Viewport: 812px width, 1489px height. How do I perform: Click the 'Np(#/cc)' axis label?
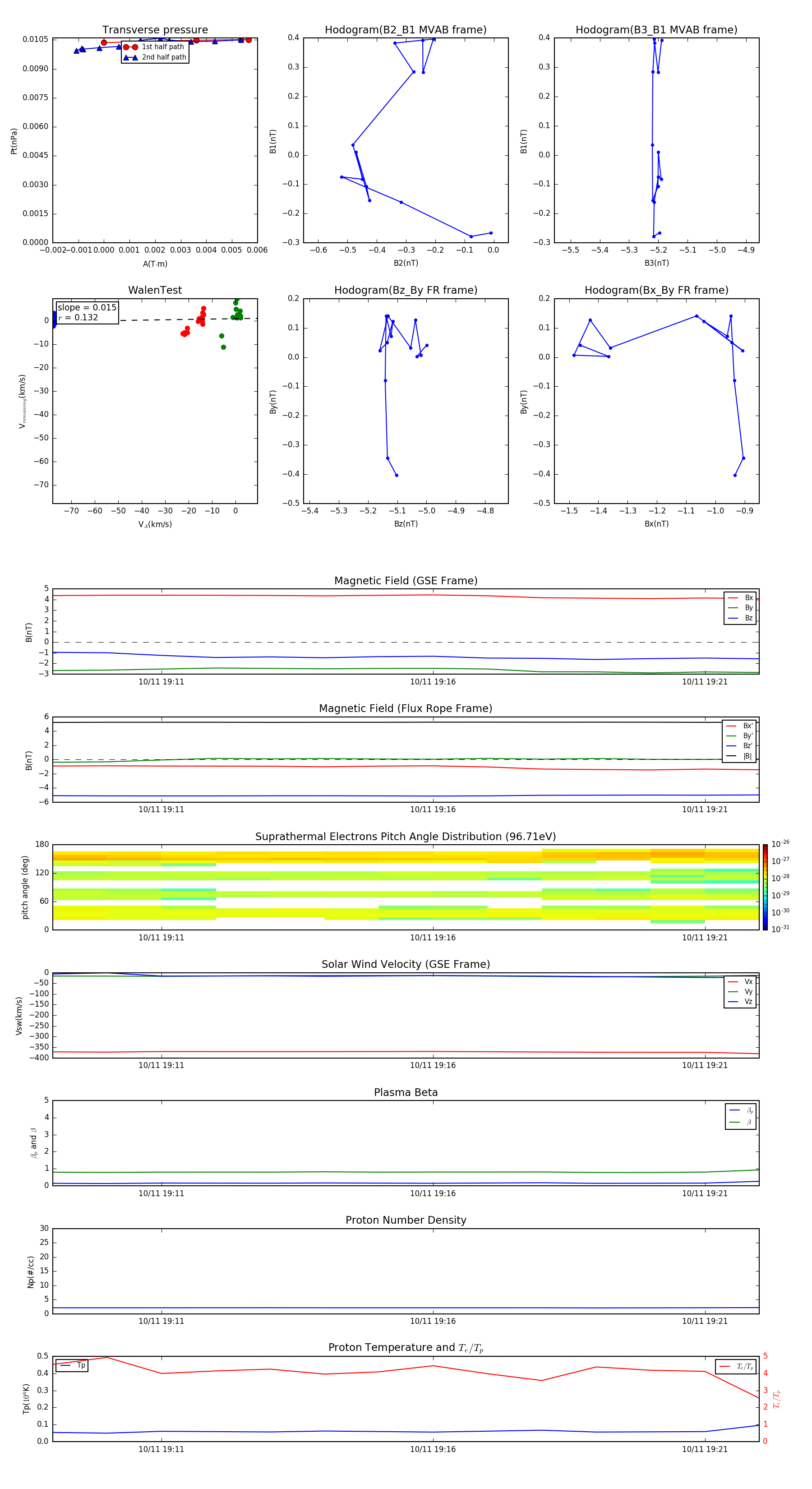coord(31,1272)
